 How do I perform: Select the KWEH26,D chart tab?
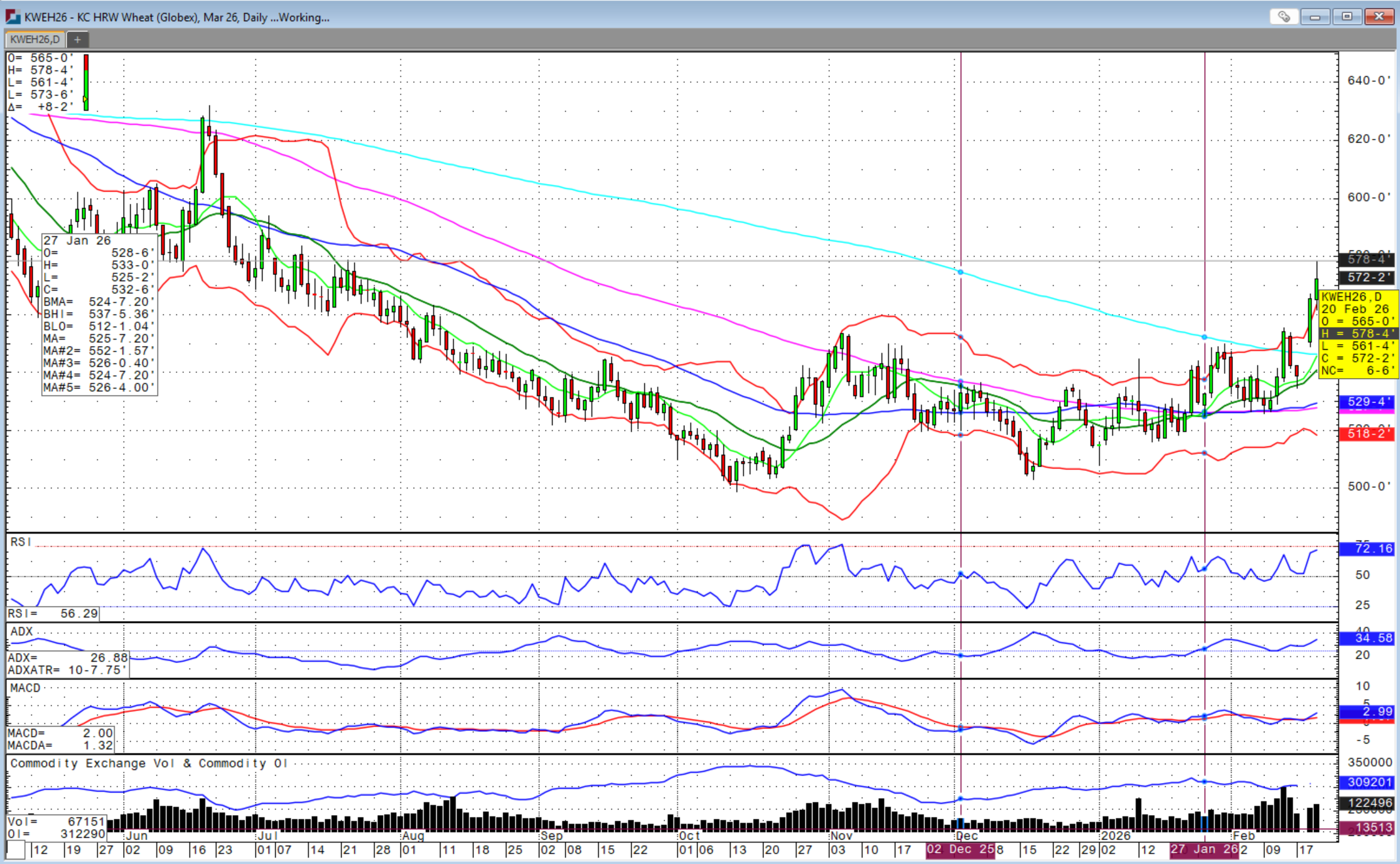point(35,40)
